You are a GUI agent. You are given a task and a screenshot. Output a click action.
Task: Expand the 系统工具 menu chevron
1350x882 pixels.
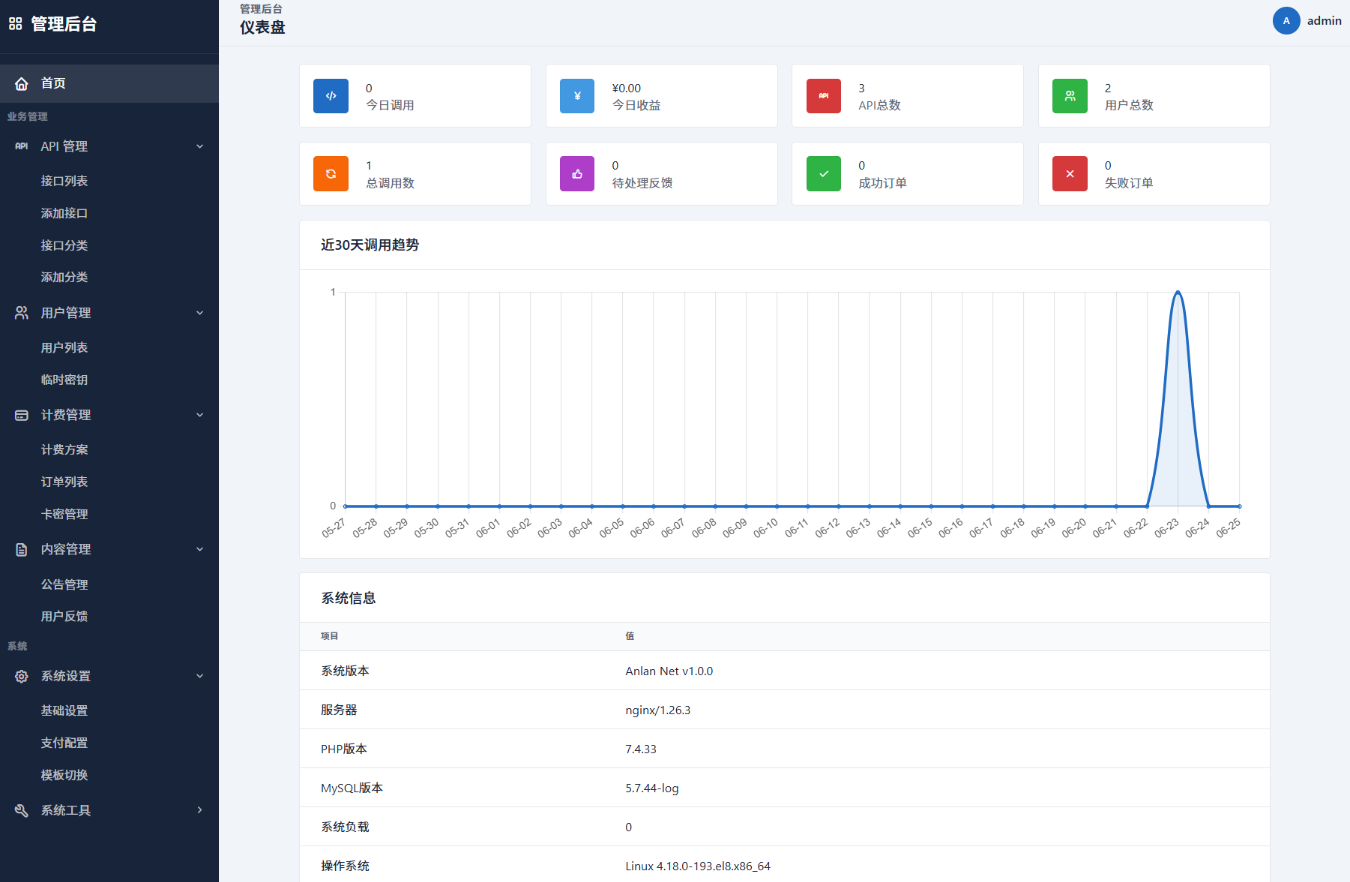199,810
